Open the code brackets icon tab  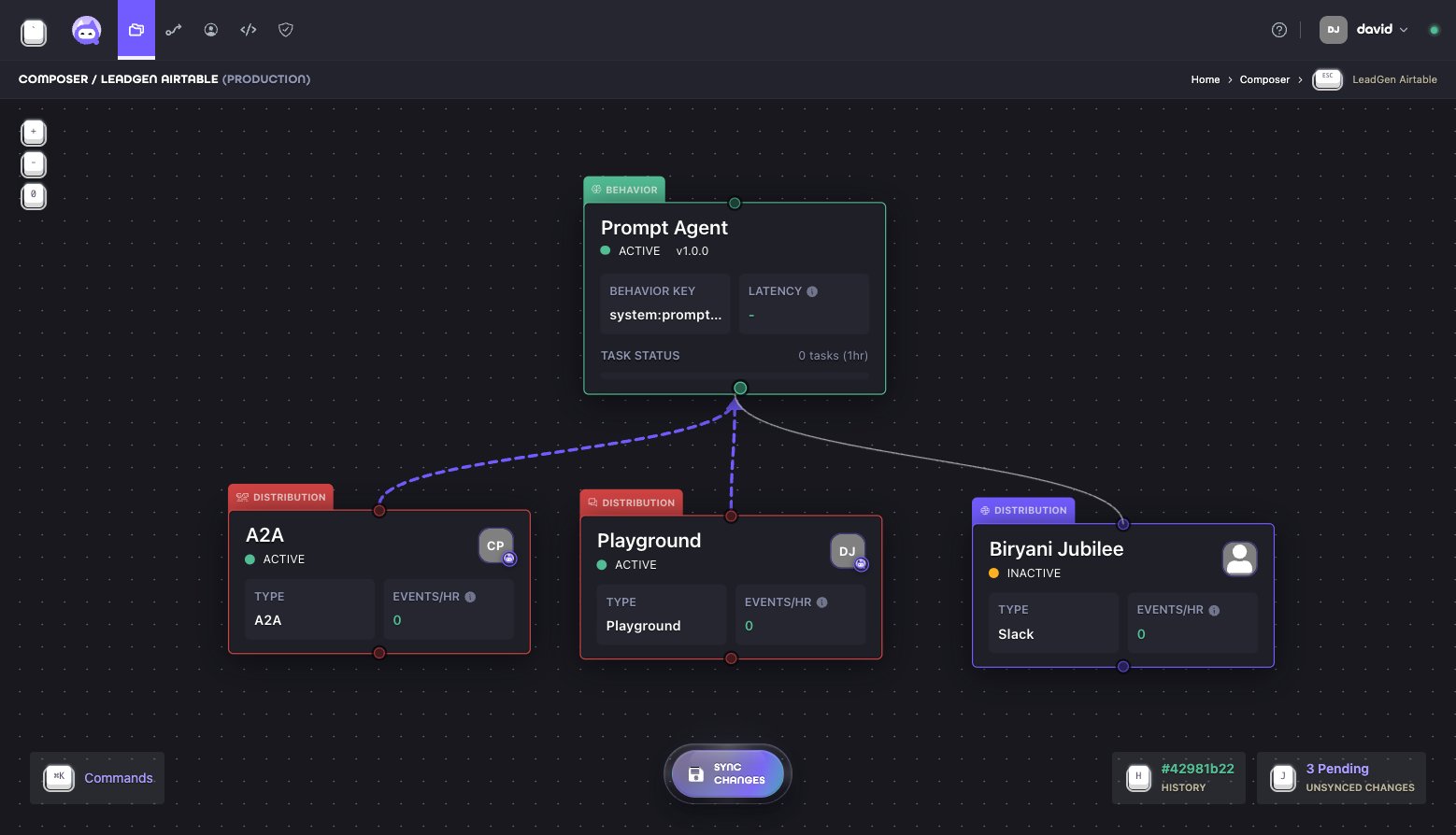pyautogui.click(x=249, y=30)
